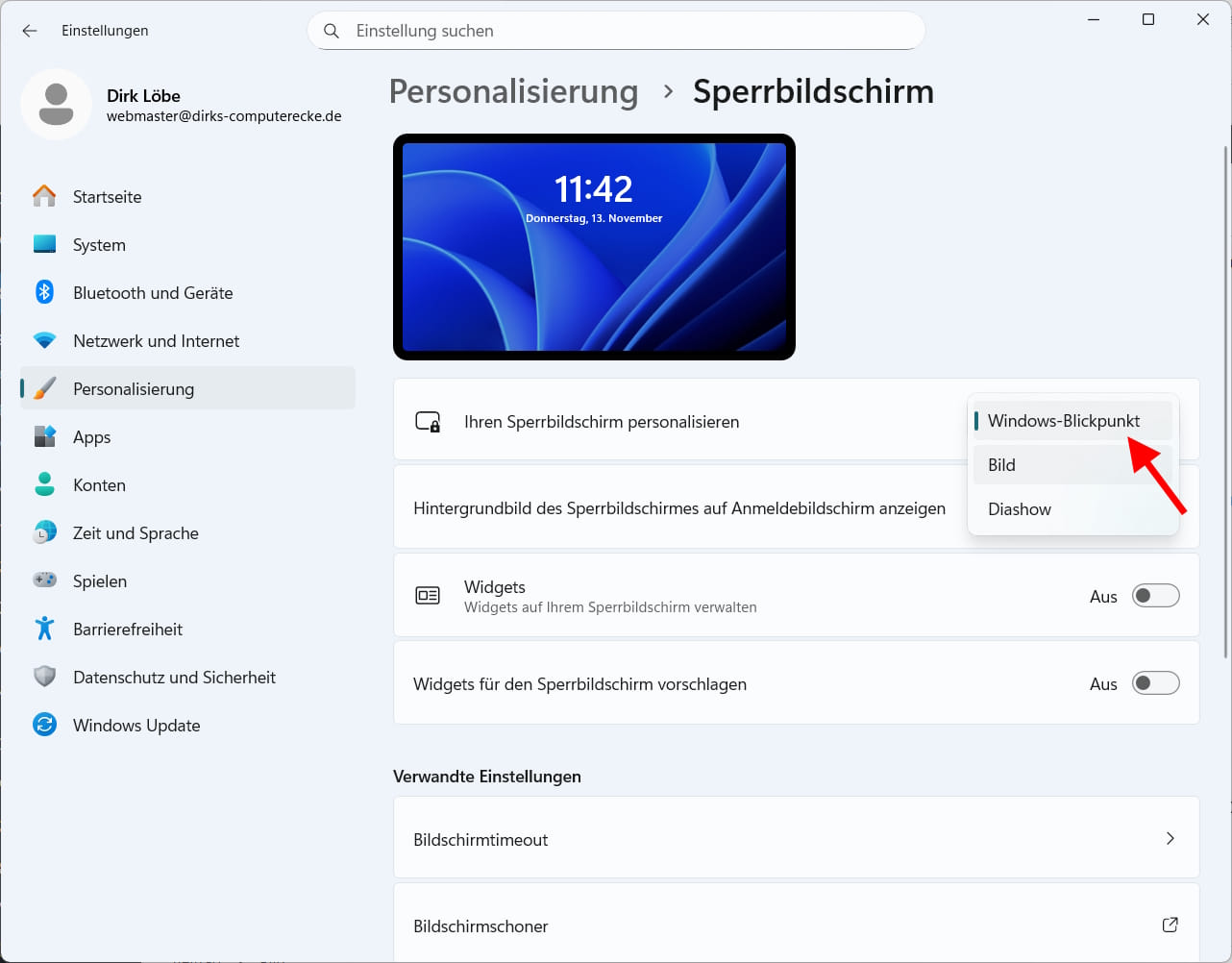Click the Zeit und Sprache globe-clock icon
The height and width of the screenshot is (963, 1232).
click(44, 532)
